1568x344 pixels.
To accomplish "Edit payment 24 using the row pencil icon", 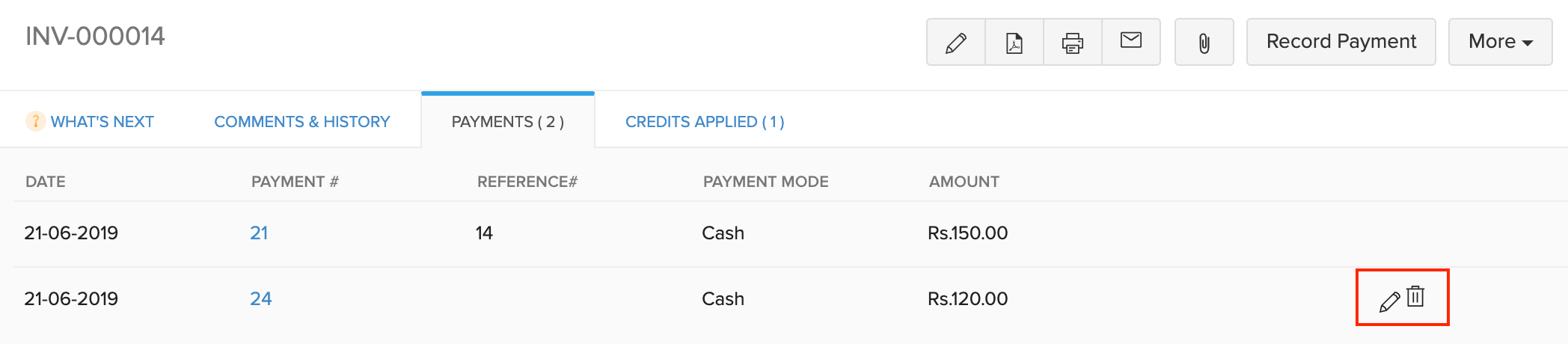I will (x=1389, y=301).
